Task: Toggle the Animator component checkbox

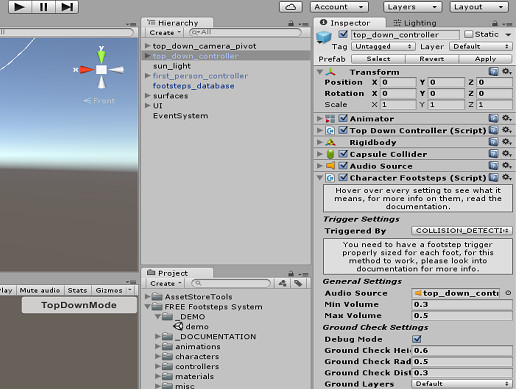Action: 343,118
